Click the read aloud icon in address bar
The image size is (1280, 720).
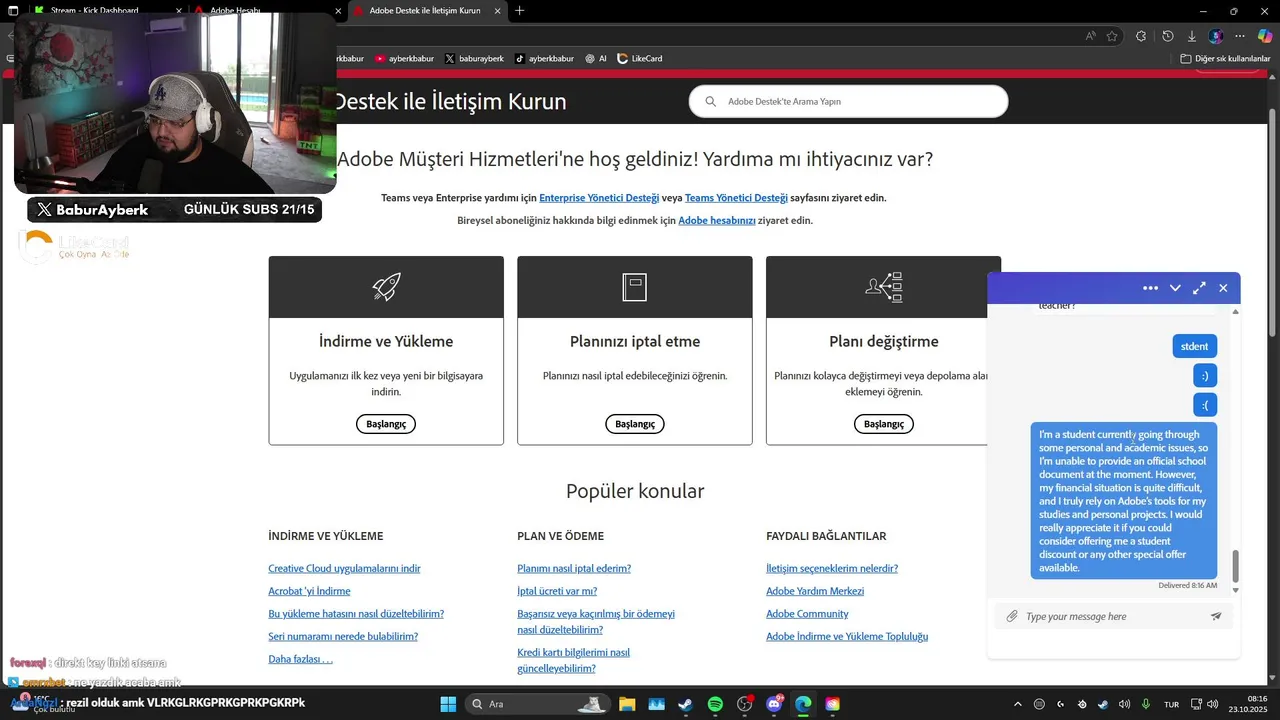[1090, 36]
